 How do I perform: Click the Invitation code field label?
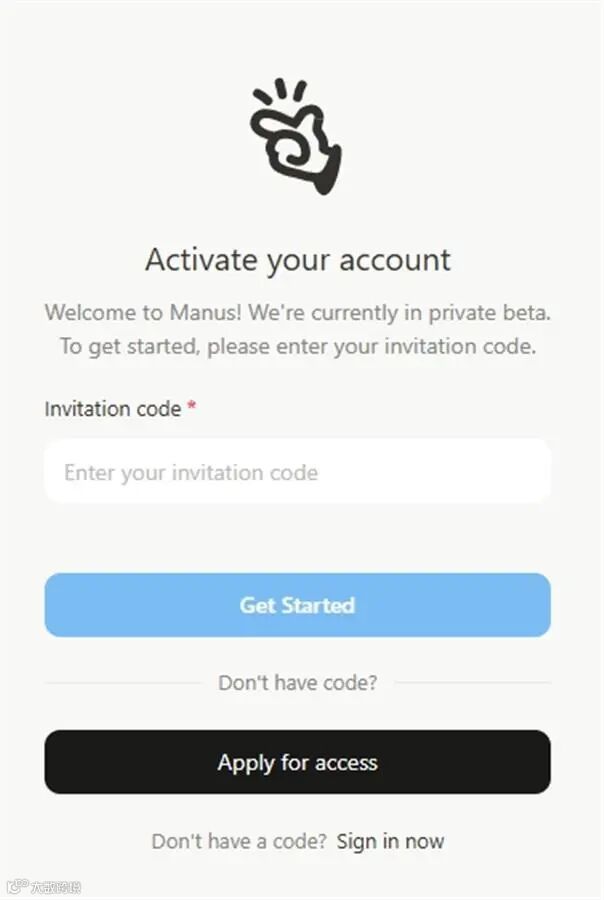[x=113, y=409]
